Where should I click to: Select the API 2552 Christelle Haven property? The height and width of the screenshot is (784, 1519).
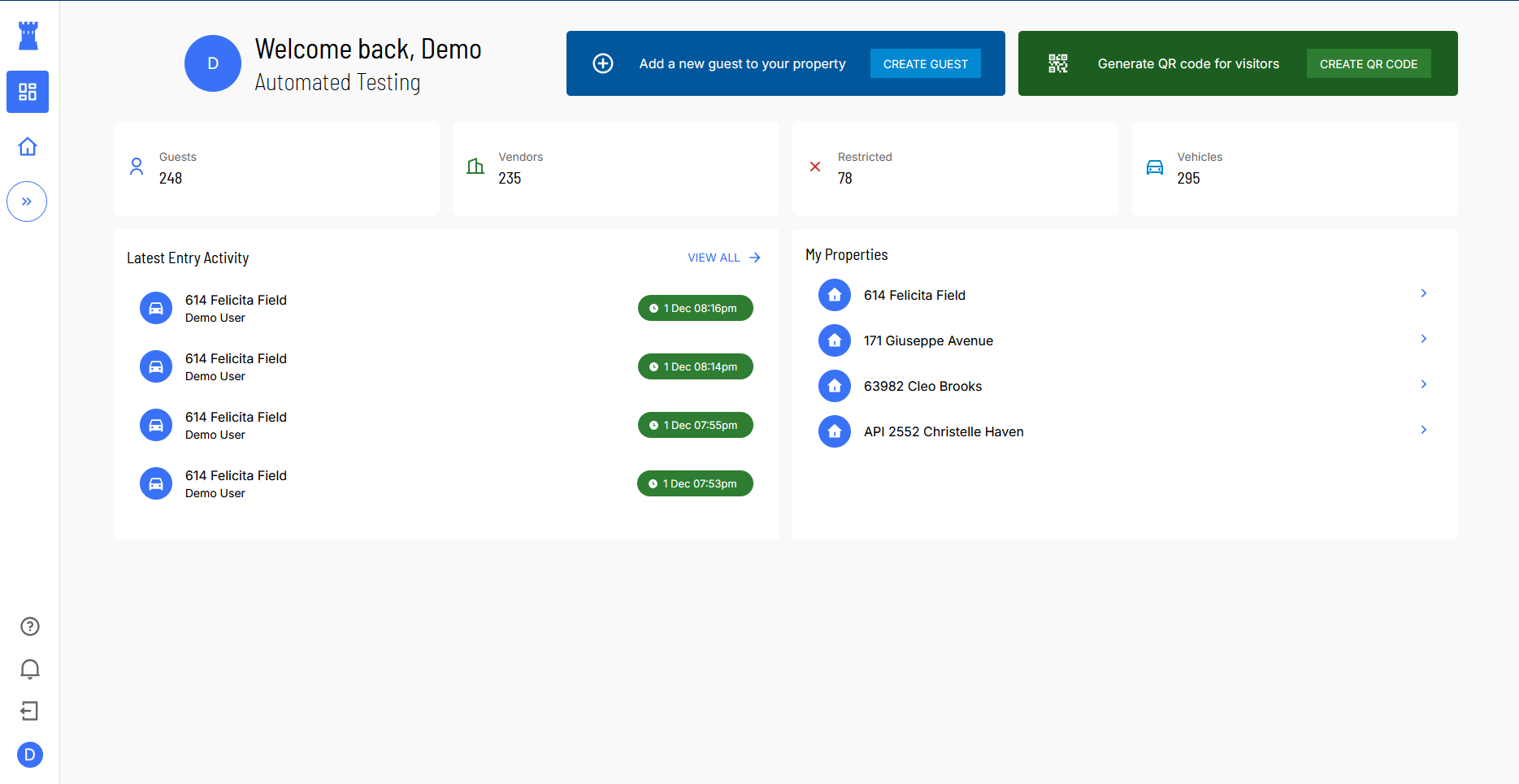pos(943,431)
